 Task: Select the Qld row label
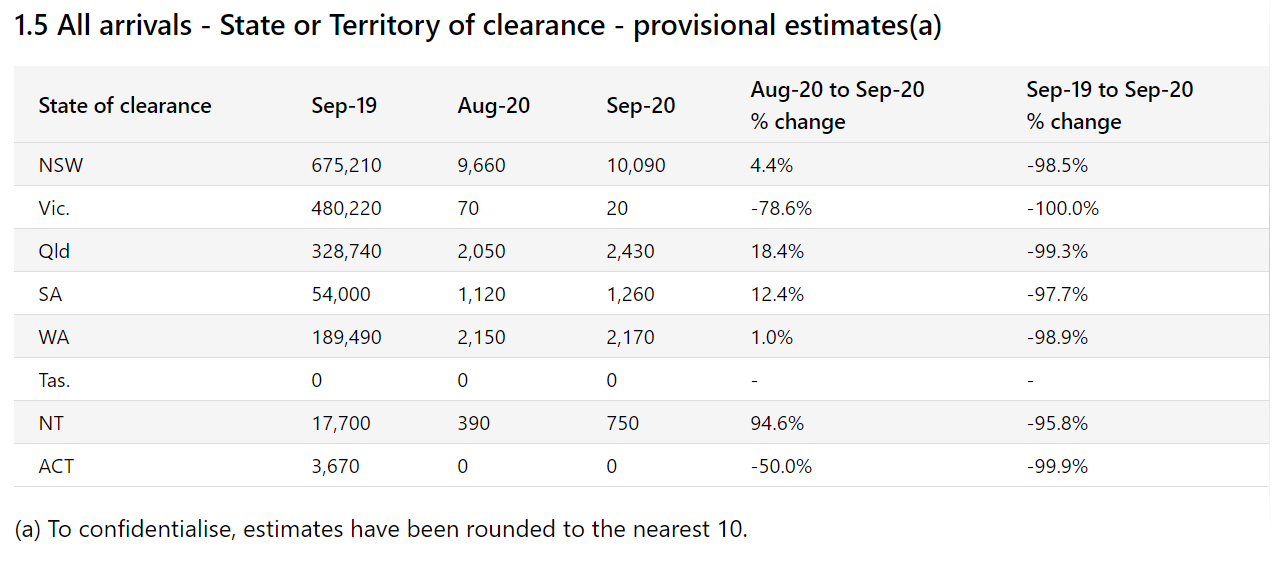click(54, 252)
